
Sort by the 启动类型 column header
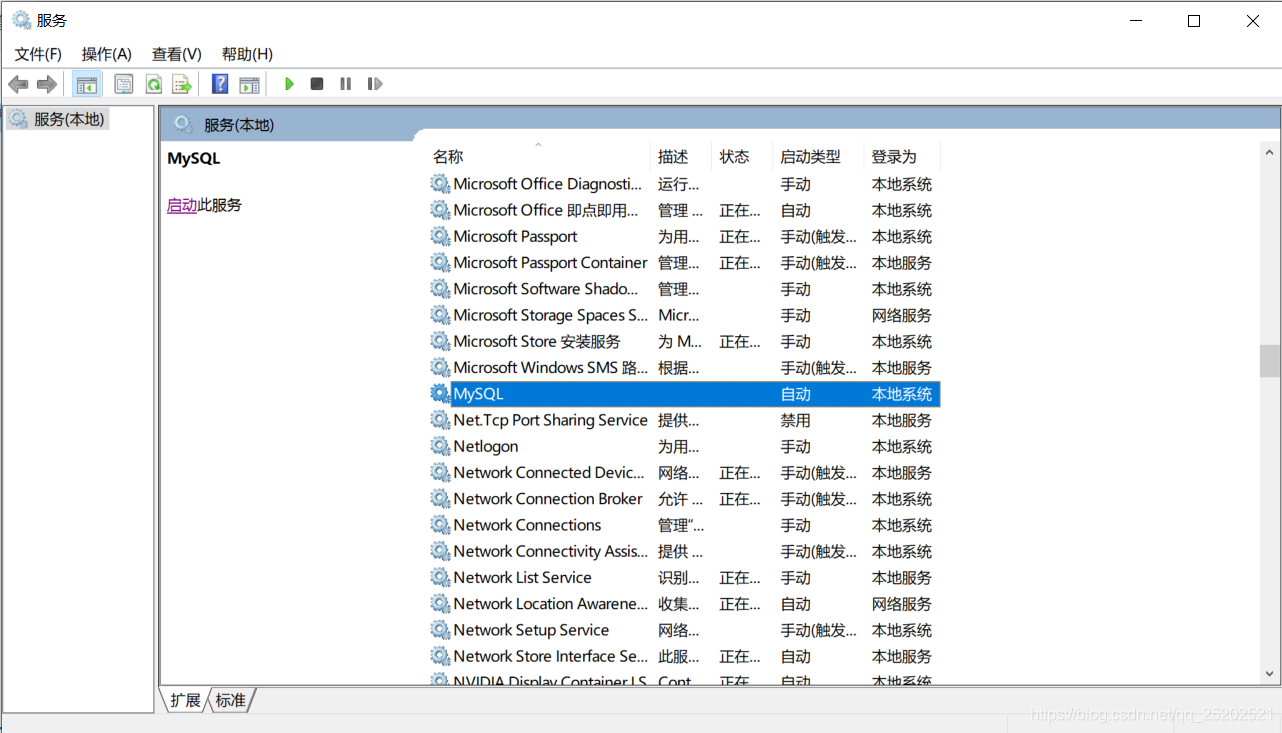coord(818,157)
